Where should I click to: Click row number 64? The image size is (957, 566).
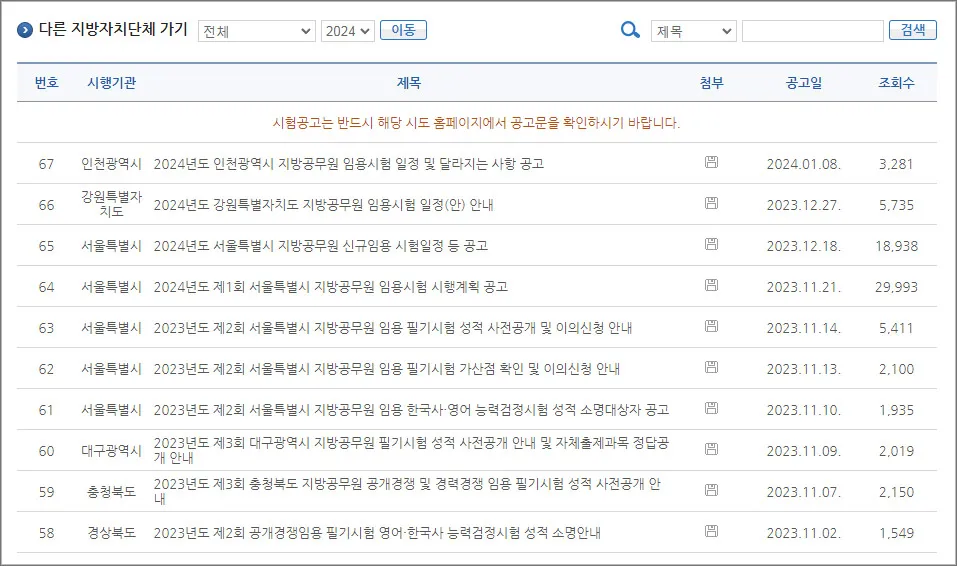coord(46,287)
